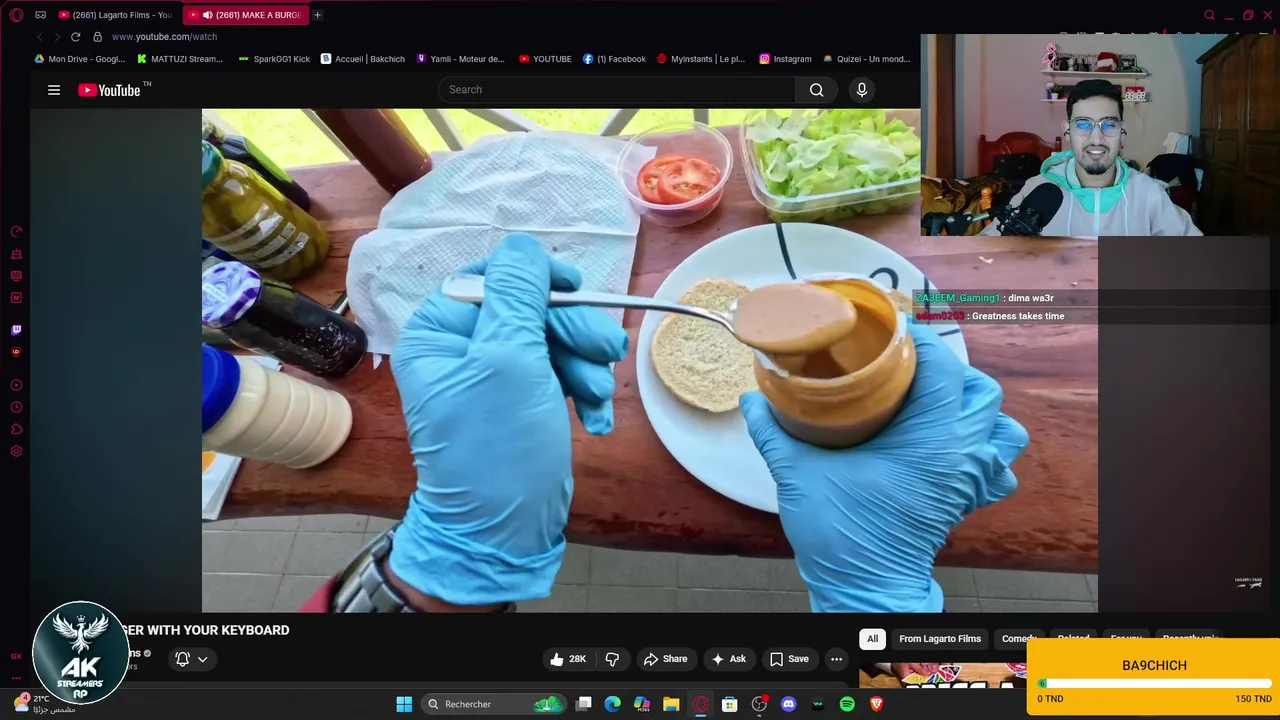Open notification bell dropdown for channel
This screenshot has height=720, width=1280.
pos(191,659)
